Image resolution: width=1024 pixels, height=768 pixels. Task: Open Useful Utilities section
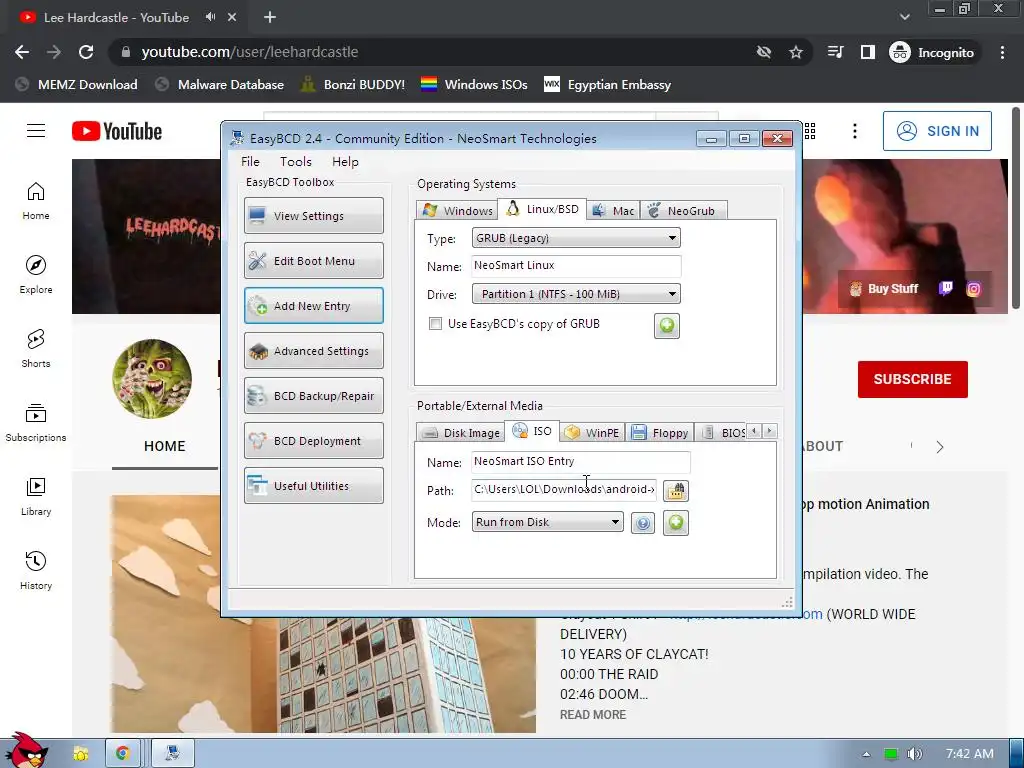[x=313, y=486]
